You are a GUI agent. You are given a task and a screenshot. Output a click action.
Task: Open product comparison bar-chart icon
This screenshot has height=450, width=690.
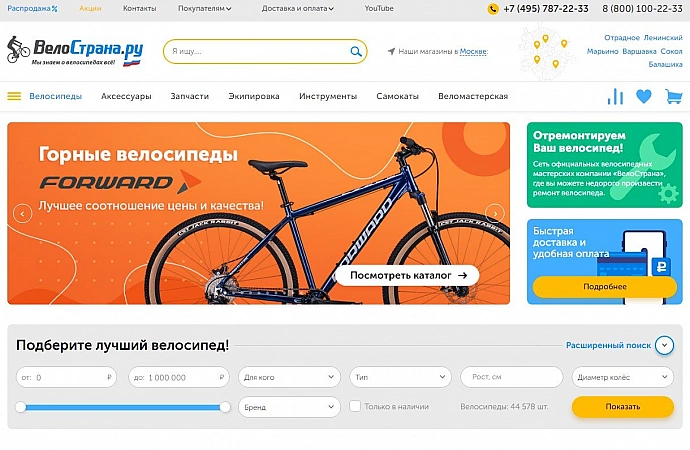pos(615,96)
